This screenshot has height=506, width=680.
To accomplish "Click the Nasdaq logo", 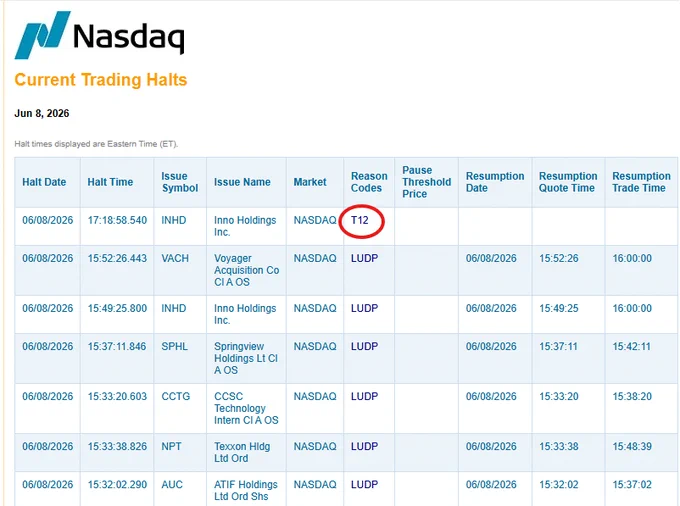I will coord(100,35).
